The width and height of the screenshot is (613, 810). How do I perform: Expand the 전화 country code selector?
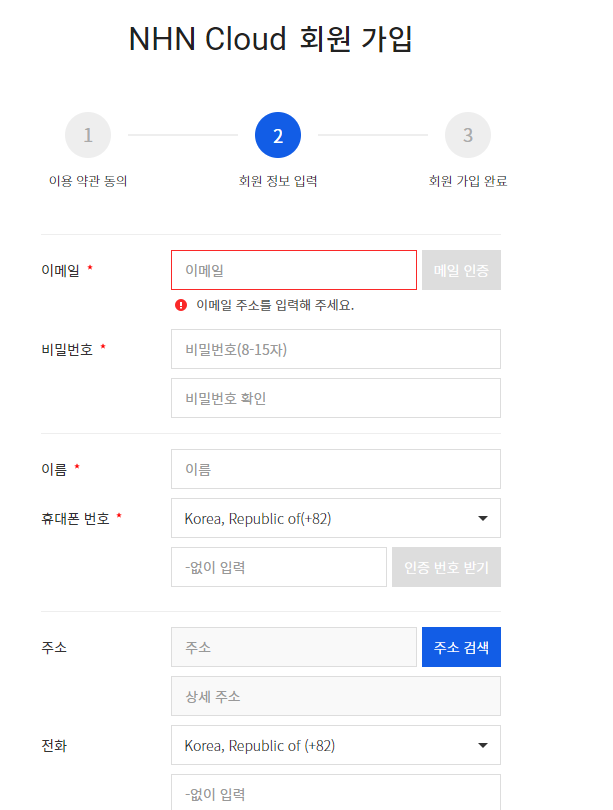click(x=335, y=745)
